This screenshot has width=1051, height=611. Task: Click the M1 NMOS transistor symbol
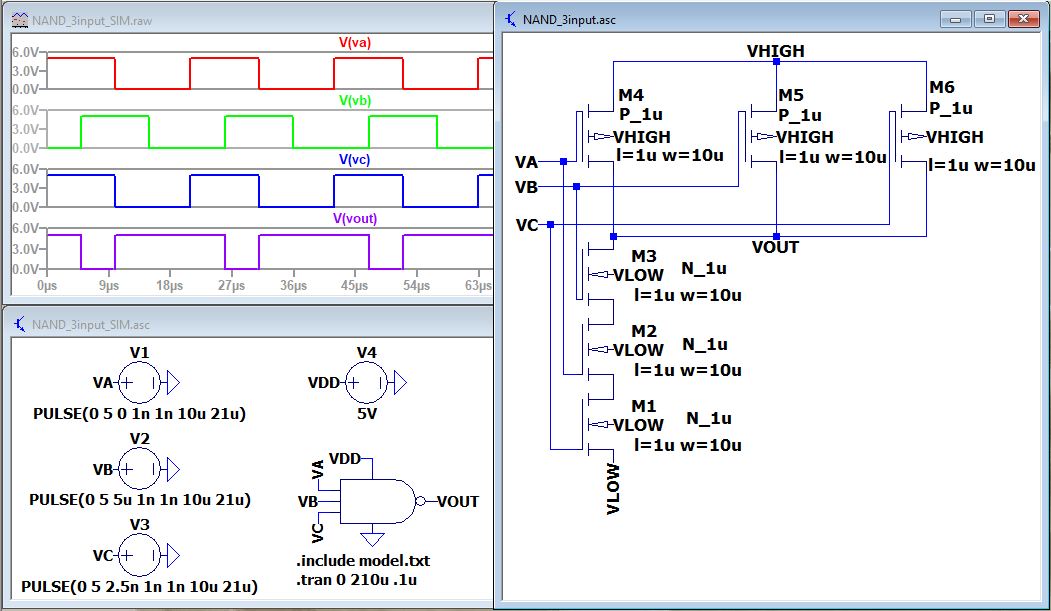[595, 424]
